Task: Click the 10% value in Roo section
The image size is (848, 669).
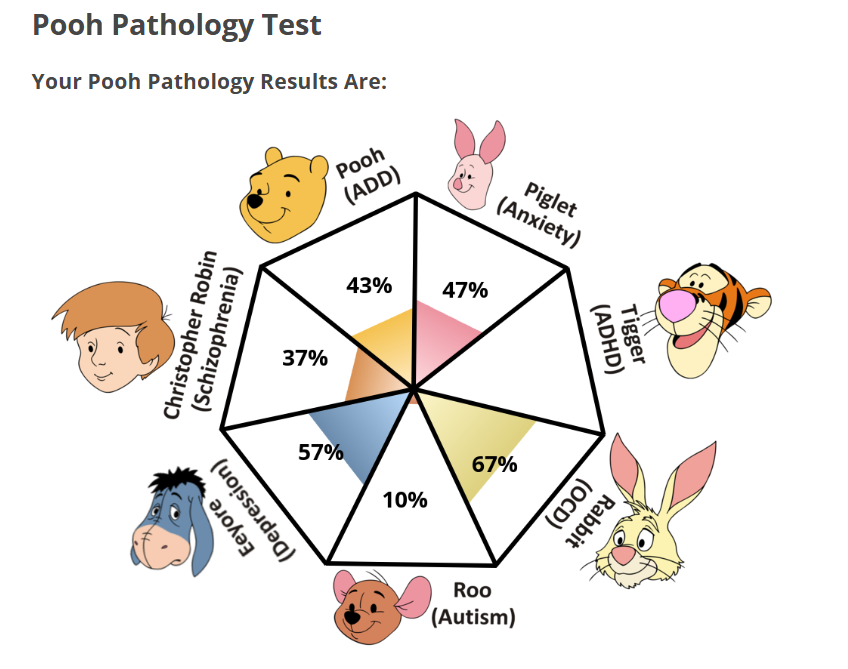Action: [406, 499]
